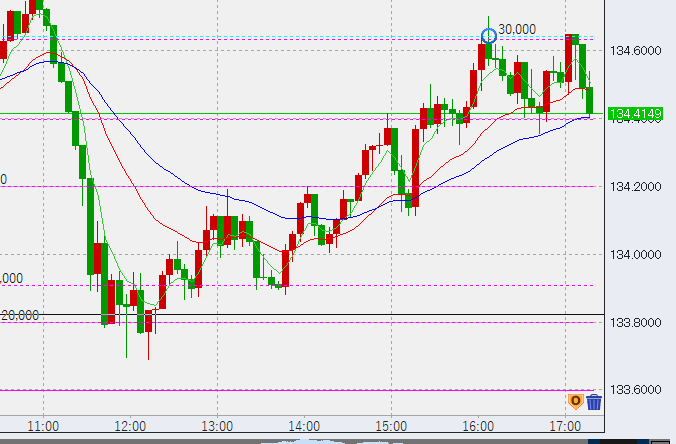Click the 16:00 time axis label

tap(478, 424)
